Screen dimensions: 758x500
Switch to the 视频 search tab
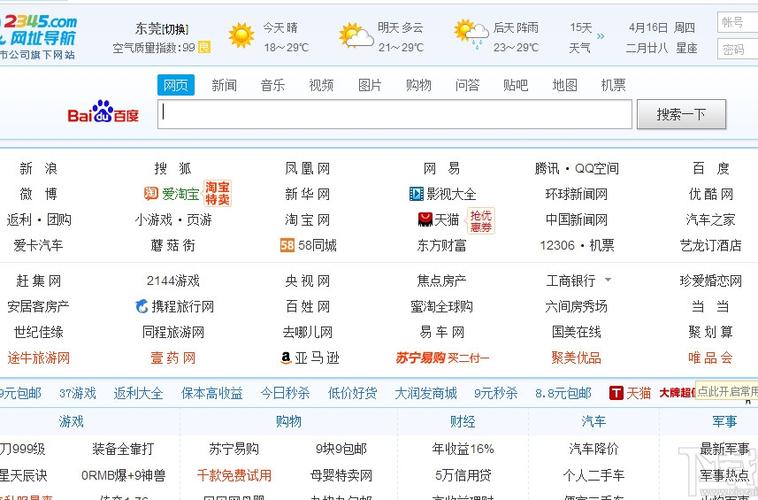point(321,85)
